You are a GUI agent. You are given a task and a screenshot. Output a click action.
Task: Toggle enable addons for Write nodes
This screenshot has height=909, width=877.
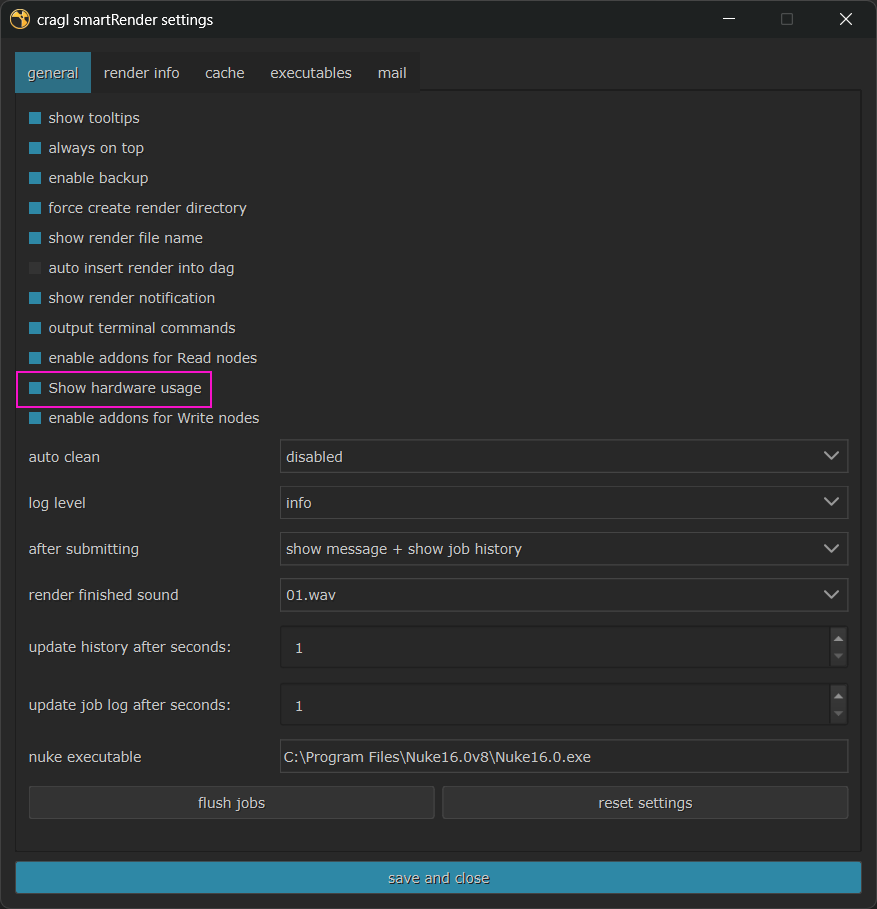tap(35, 418)
